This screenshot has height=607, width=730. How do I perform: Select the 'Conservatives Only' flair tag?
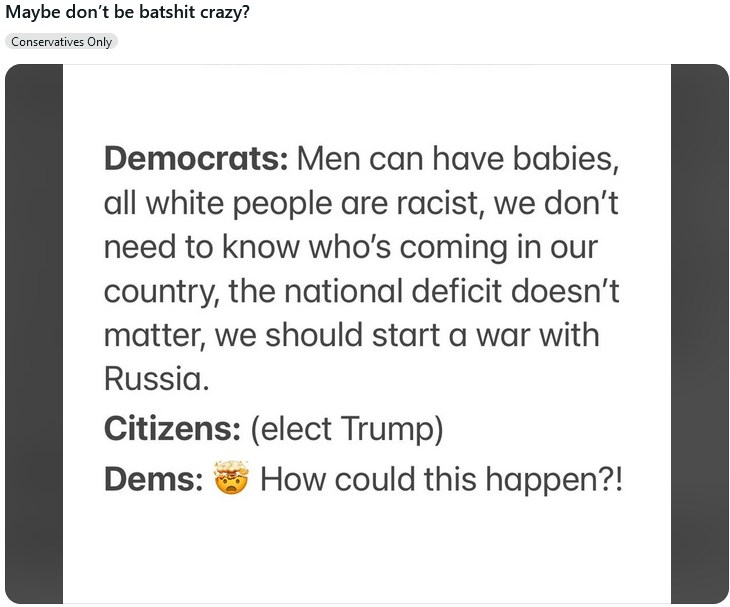tap(61, 42)
